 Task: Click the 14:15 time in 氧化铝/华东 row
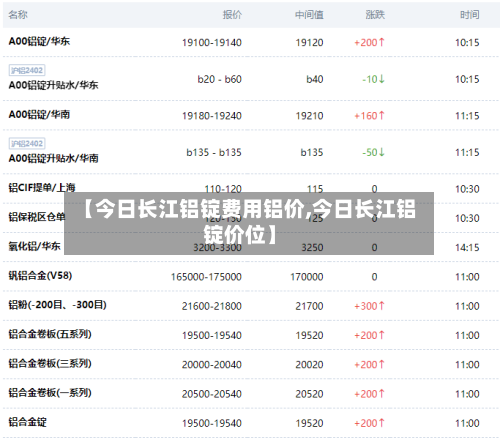click(467, 248)
